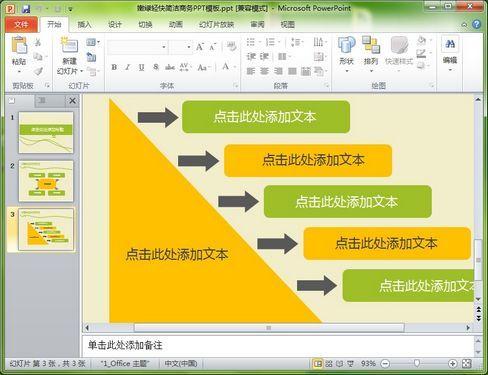488x375 pixels.
Task: Switch to the outline pane tab
Action: tap(42, 100)
